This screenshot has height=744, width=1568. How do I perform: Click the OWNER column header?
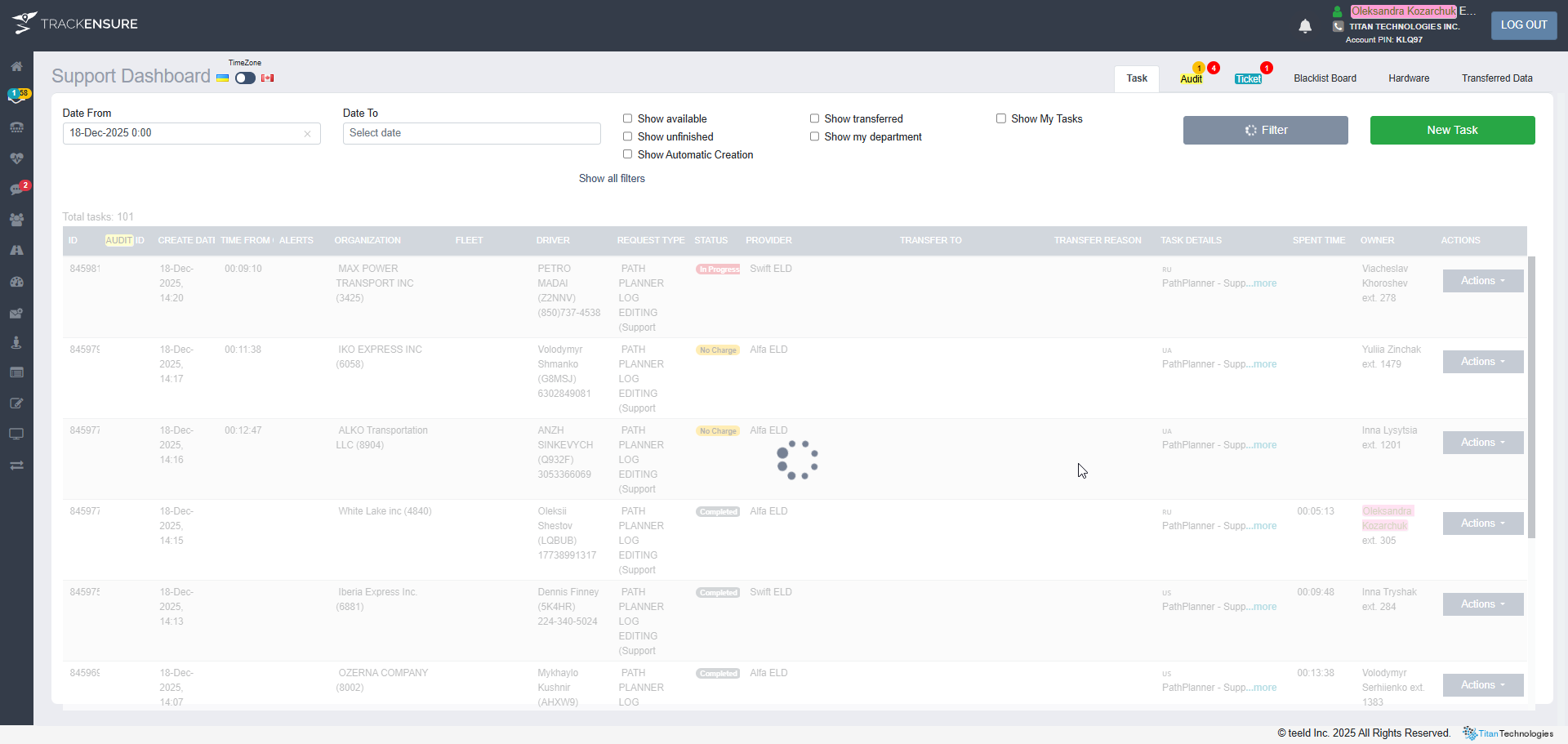click(x=1377, y=241)
